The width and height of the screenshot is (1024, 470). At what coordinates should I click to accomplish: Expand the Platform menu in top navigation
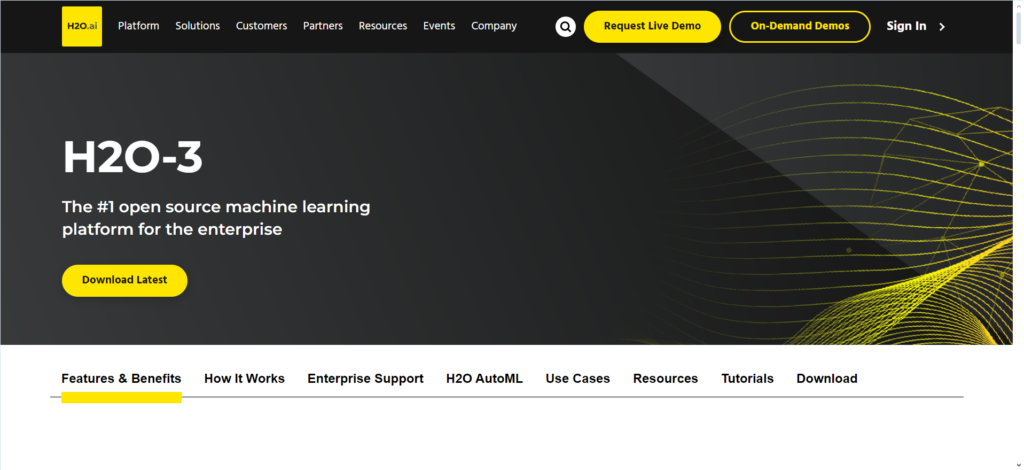coord(138,26)
